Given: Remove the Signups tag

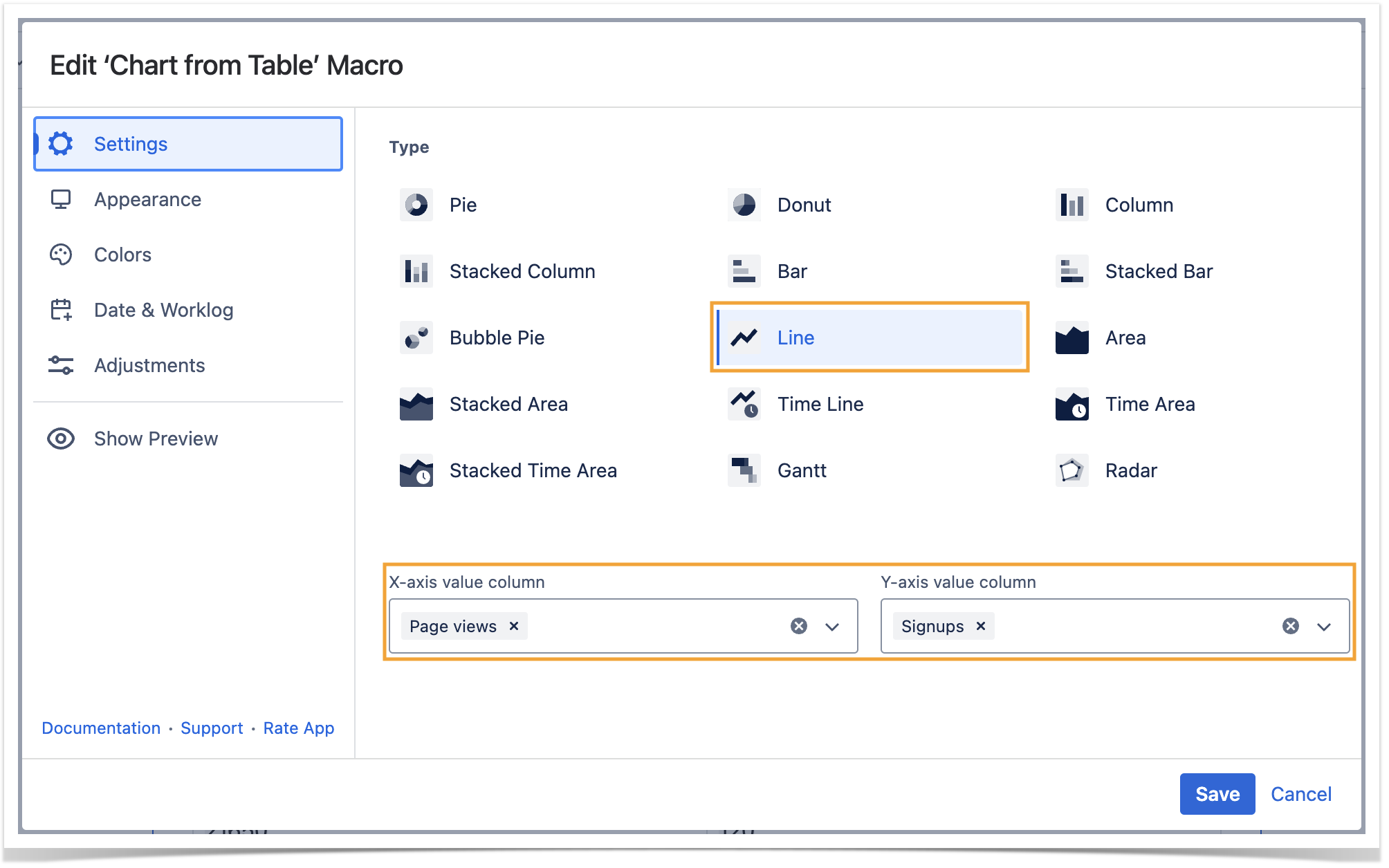Looking at the screenshot, I should click(980, 626).
